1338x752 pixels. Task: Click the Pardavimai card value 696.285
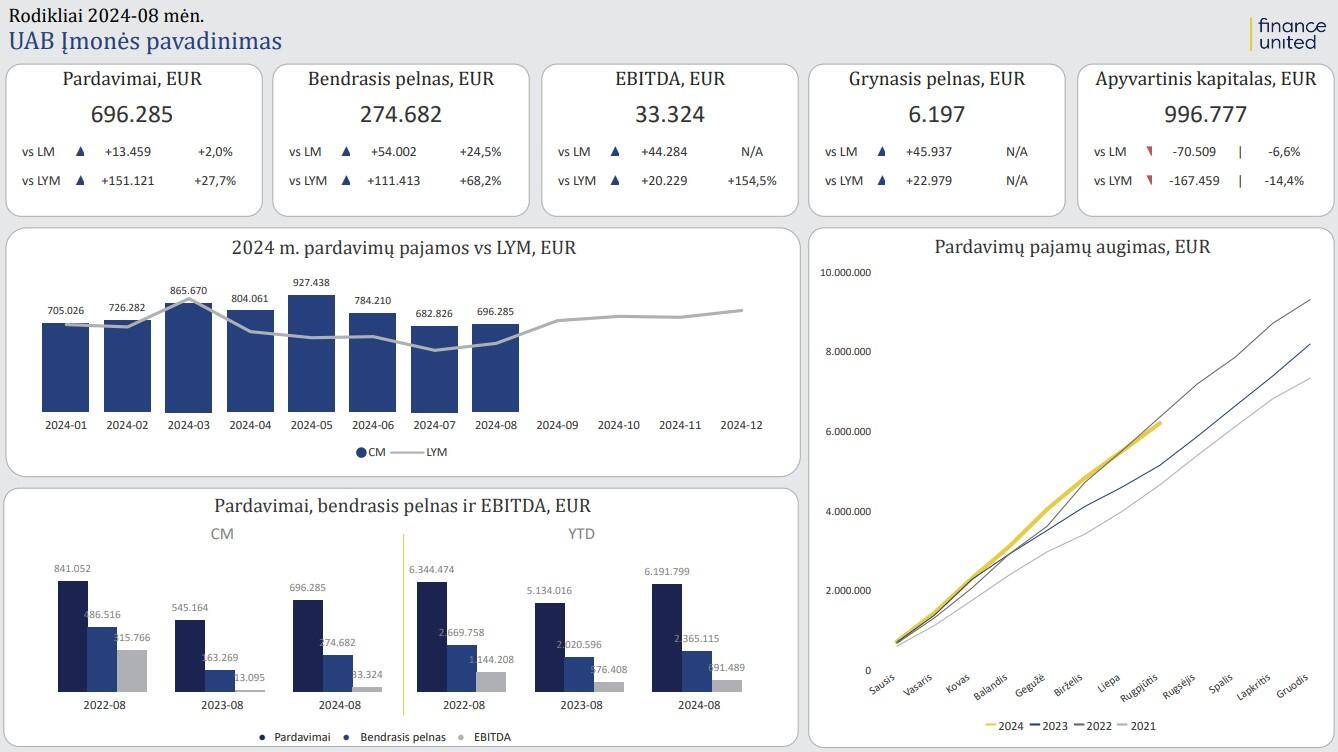pyautogui.click(x=132, y=114)
